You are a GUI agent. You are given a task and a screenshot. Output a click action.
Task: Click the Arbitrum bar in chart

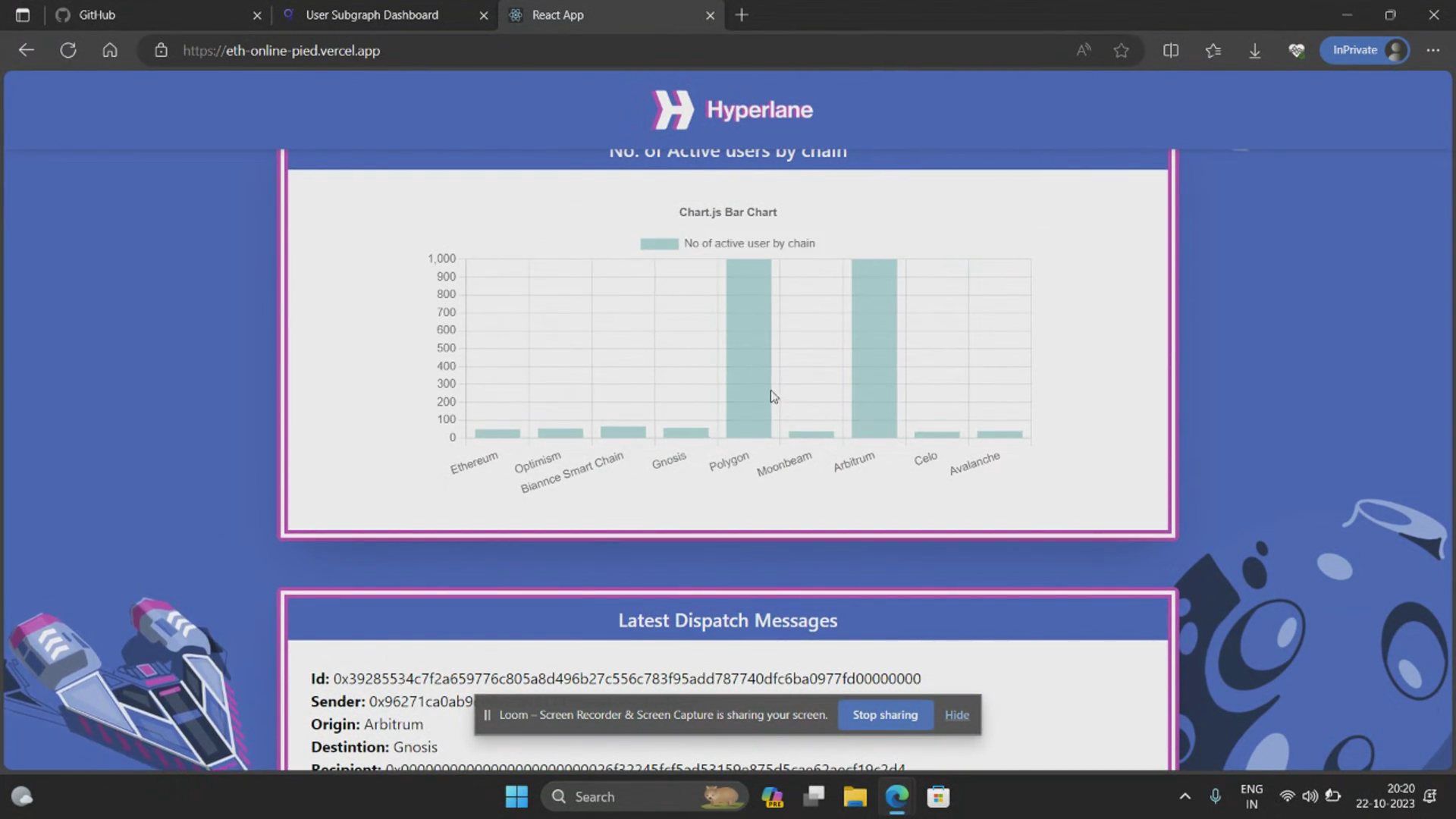tap(874, 349)
